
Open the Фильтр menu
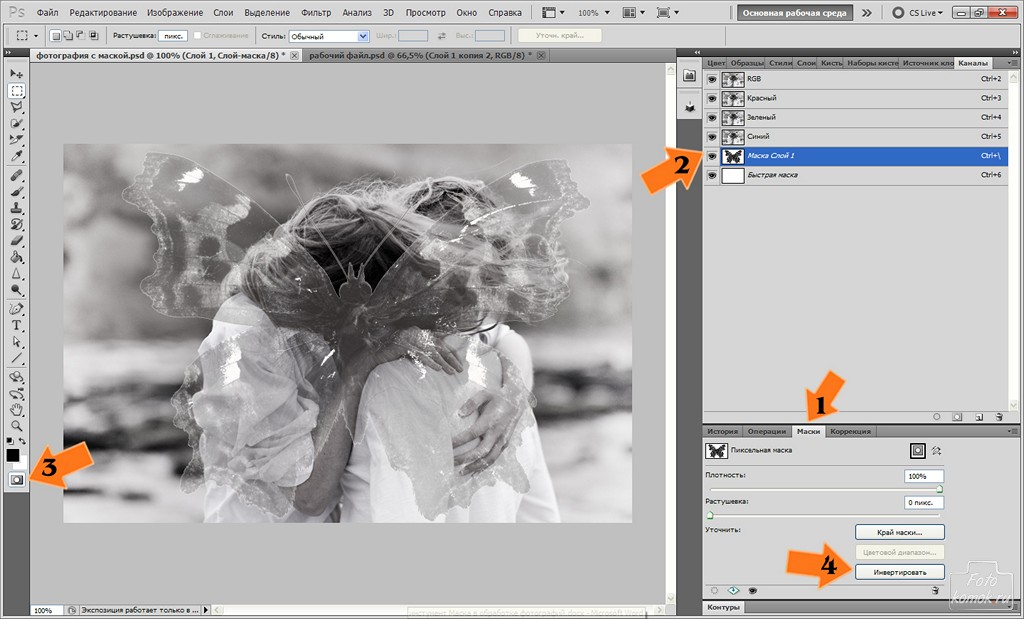coord(315,14)
